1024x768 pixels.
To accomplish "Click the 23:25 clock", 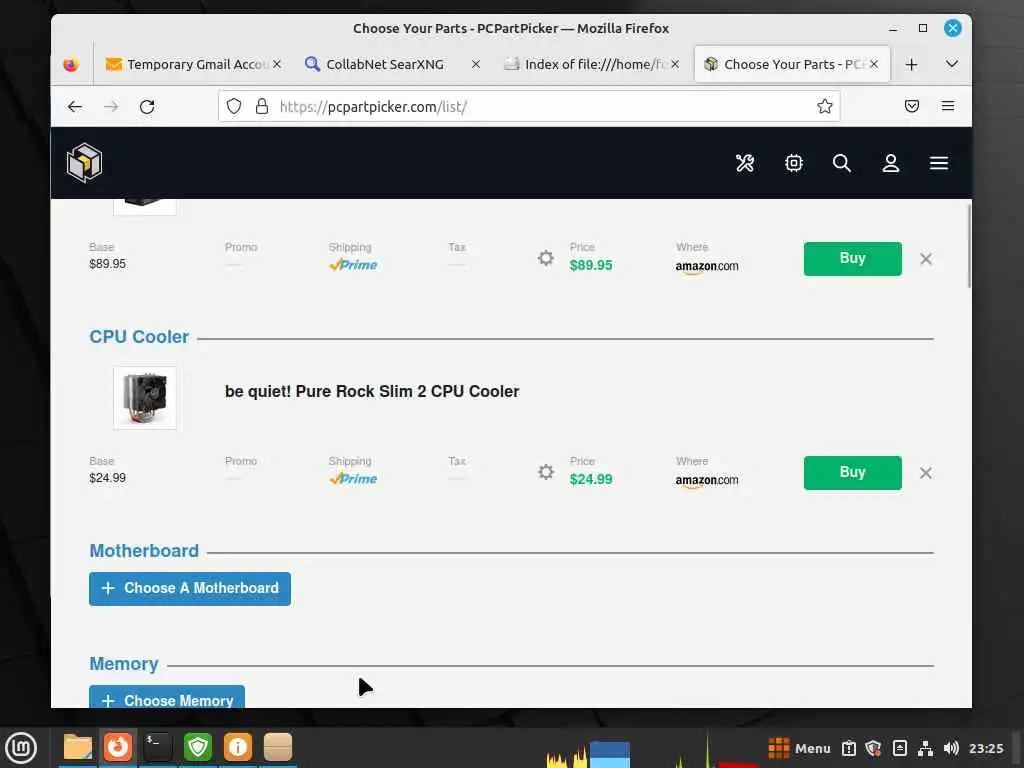I will coord(986,748).
